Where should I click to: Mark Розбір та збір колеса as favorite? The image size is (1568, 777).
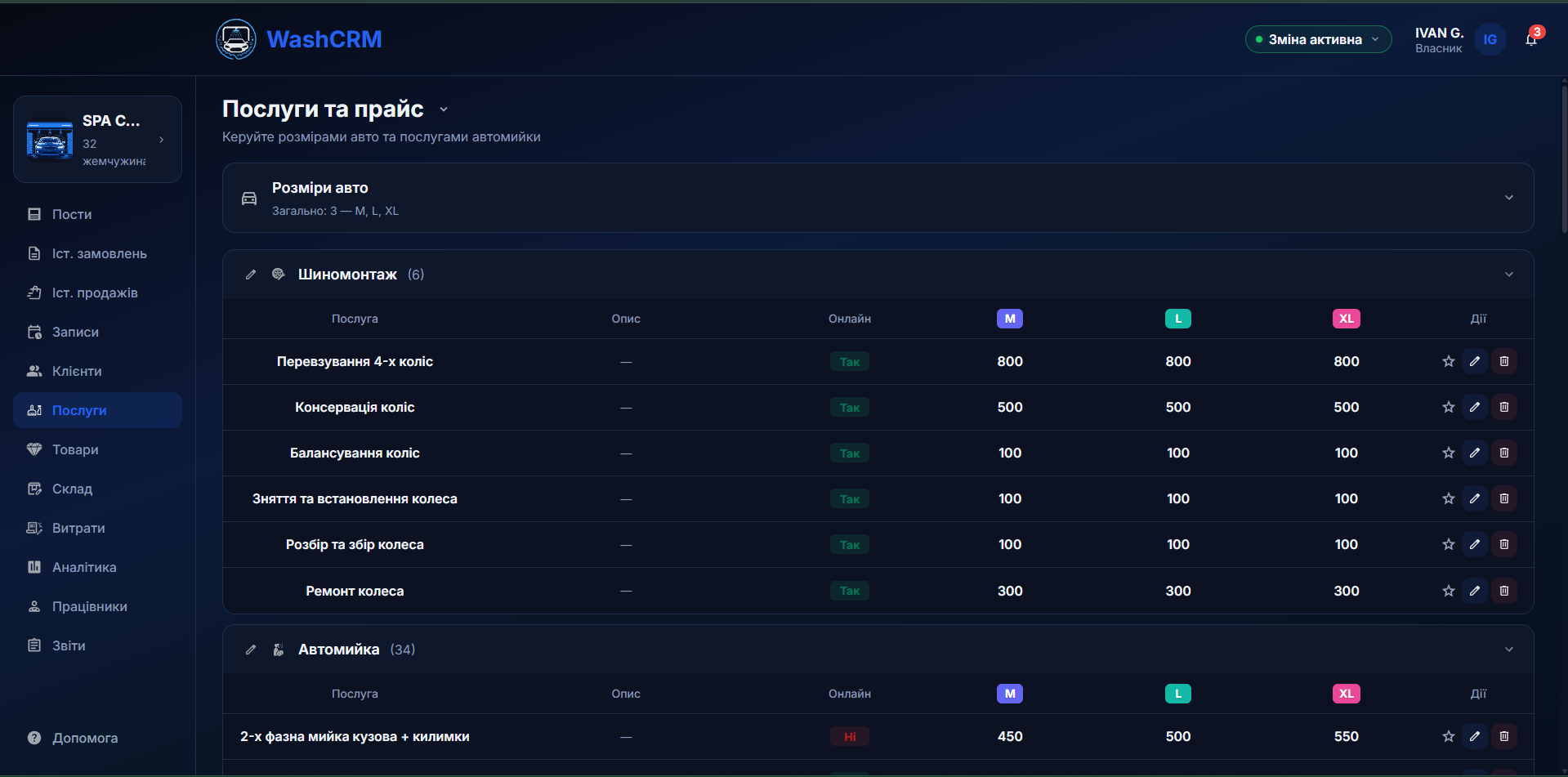1449,544
